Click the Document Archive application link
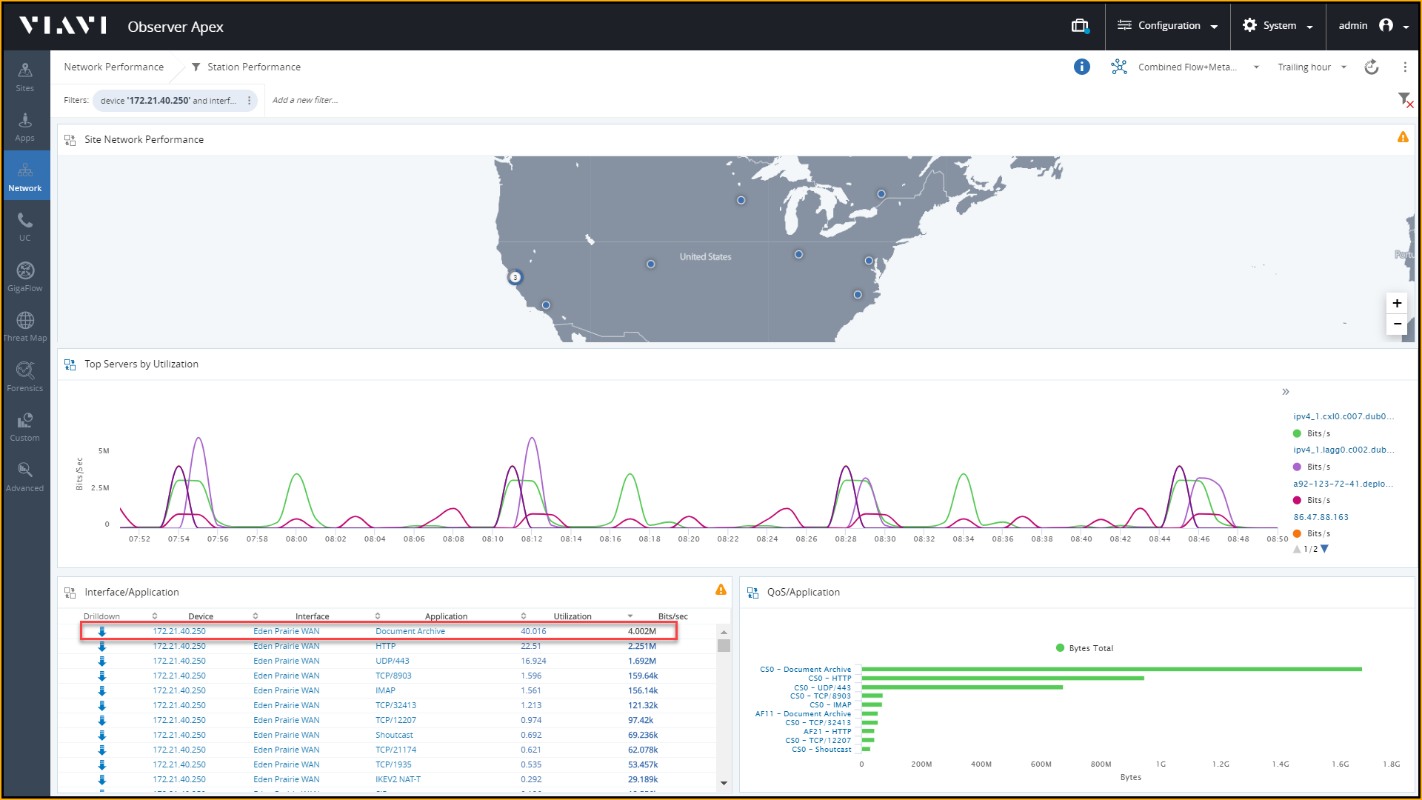The height and width of the screenshot is (800, 1422). pos(410,632)
